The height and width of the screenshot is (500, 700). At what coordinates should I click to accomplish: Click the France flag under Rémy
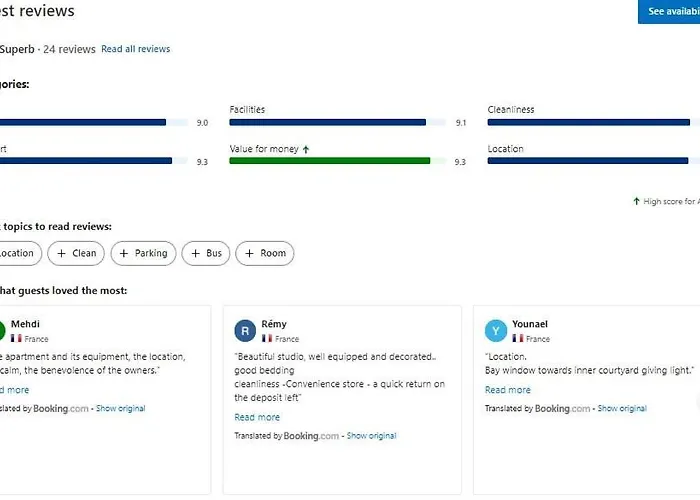pos(267,339)
